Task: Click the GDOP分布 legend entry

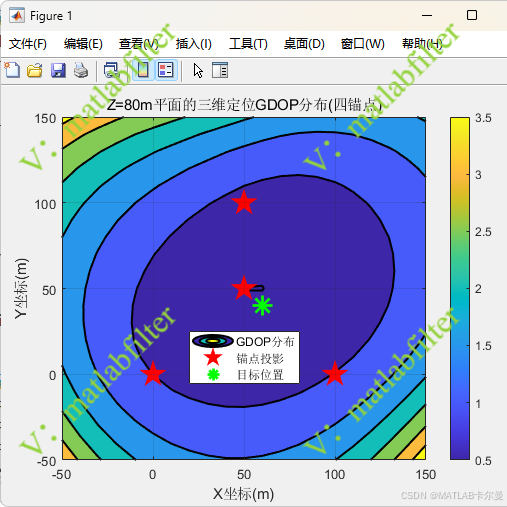Action: tap(244, 341)
